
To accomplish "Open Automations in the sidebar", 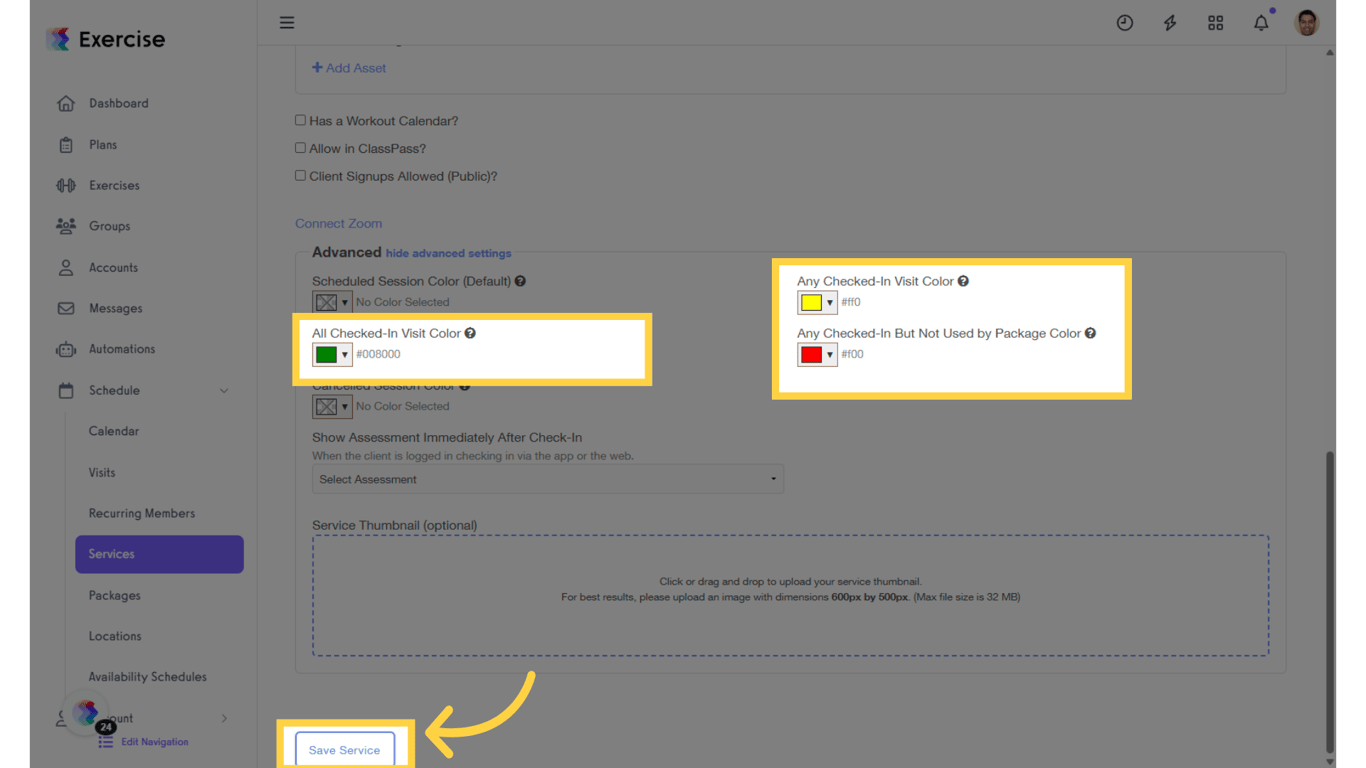I will click(x=122, y=349).
